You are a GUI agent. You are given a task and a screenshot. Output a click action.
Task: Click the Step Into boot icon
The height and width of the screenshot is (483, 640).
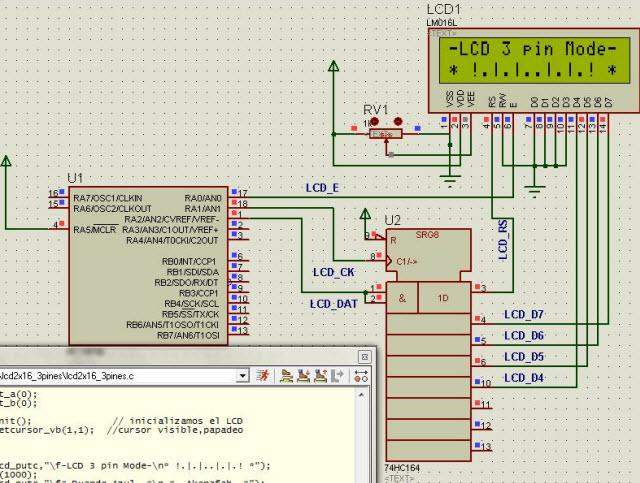(x=303, y=376)
